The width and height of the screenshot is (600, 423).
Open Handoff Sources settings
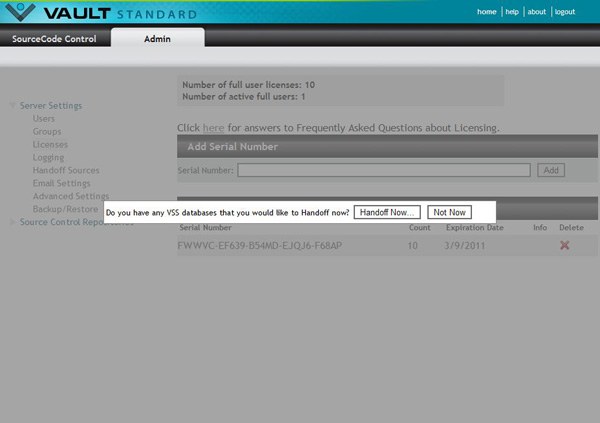66,171
